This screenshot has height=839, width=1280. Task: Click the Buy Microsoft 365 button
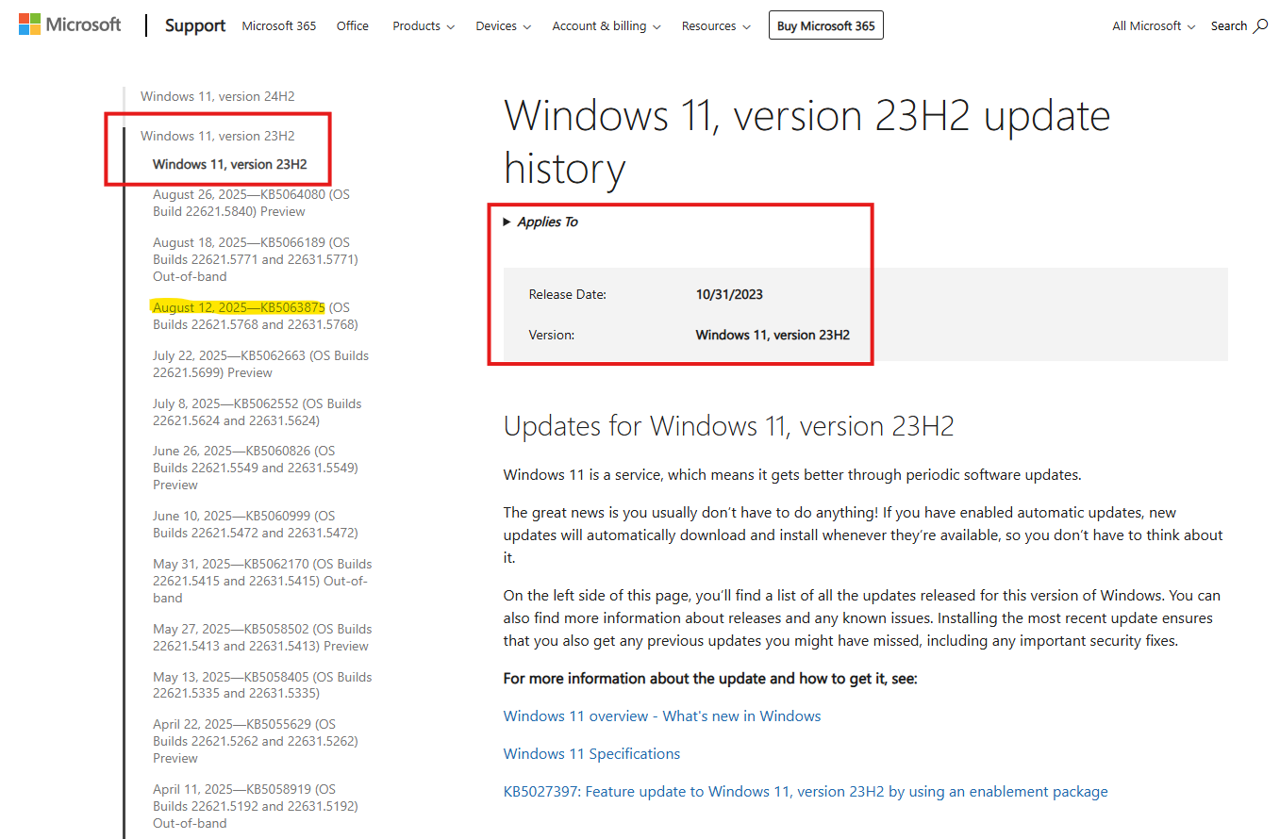click(826, 26)
